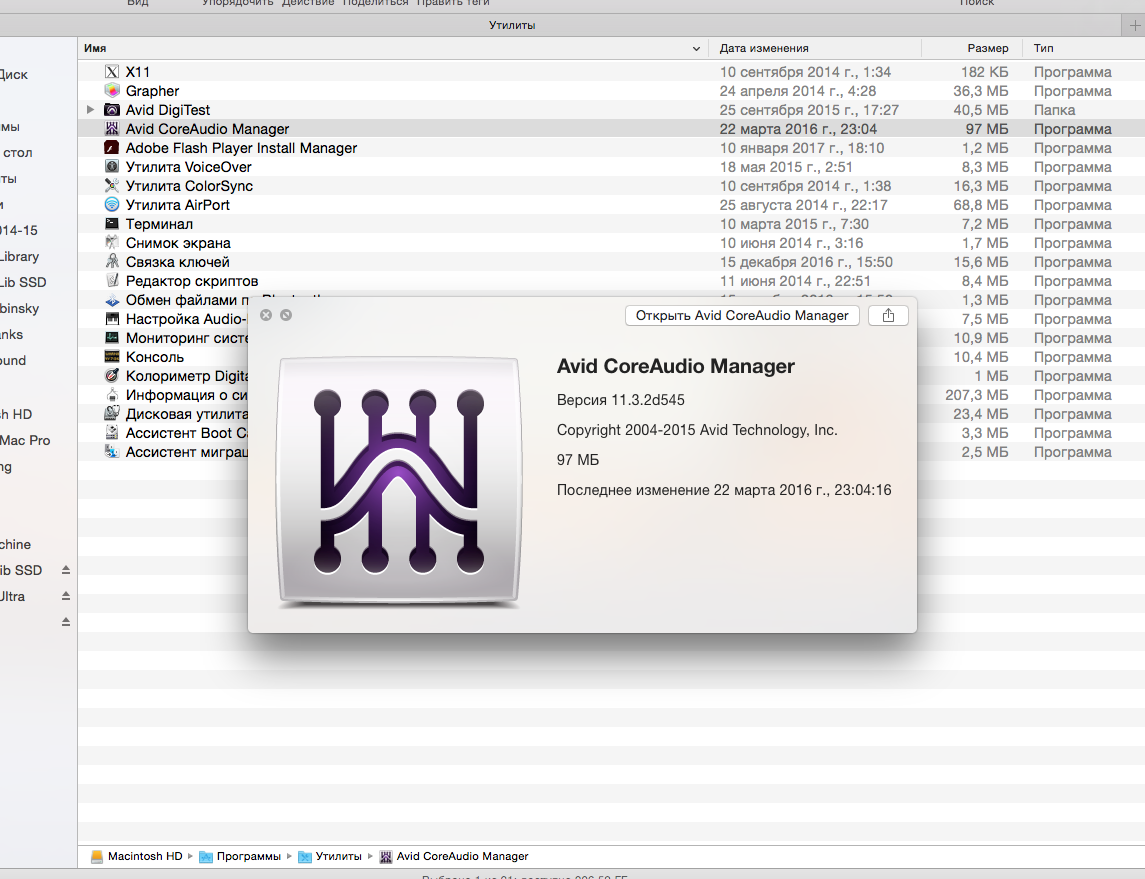Viewport: 1145px width, 879px height.
Task: Click the Copyright Avid Technology text
Action: coord(697,430)
